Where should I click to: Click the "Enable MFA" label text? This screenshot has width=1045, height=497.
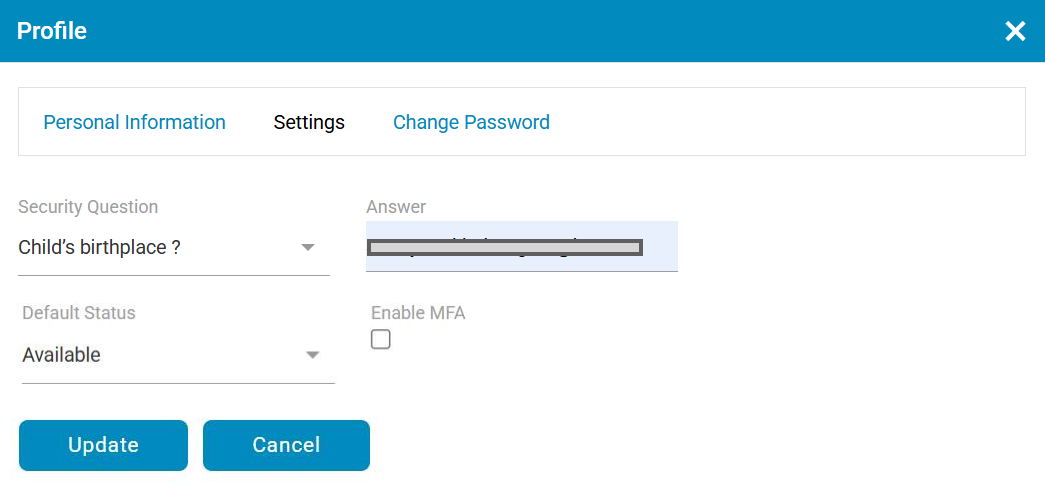click(418, 313)
